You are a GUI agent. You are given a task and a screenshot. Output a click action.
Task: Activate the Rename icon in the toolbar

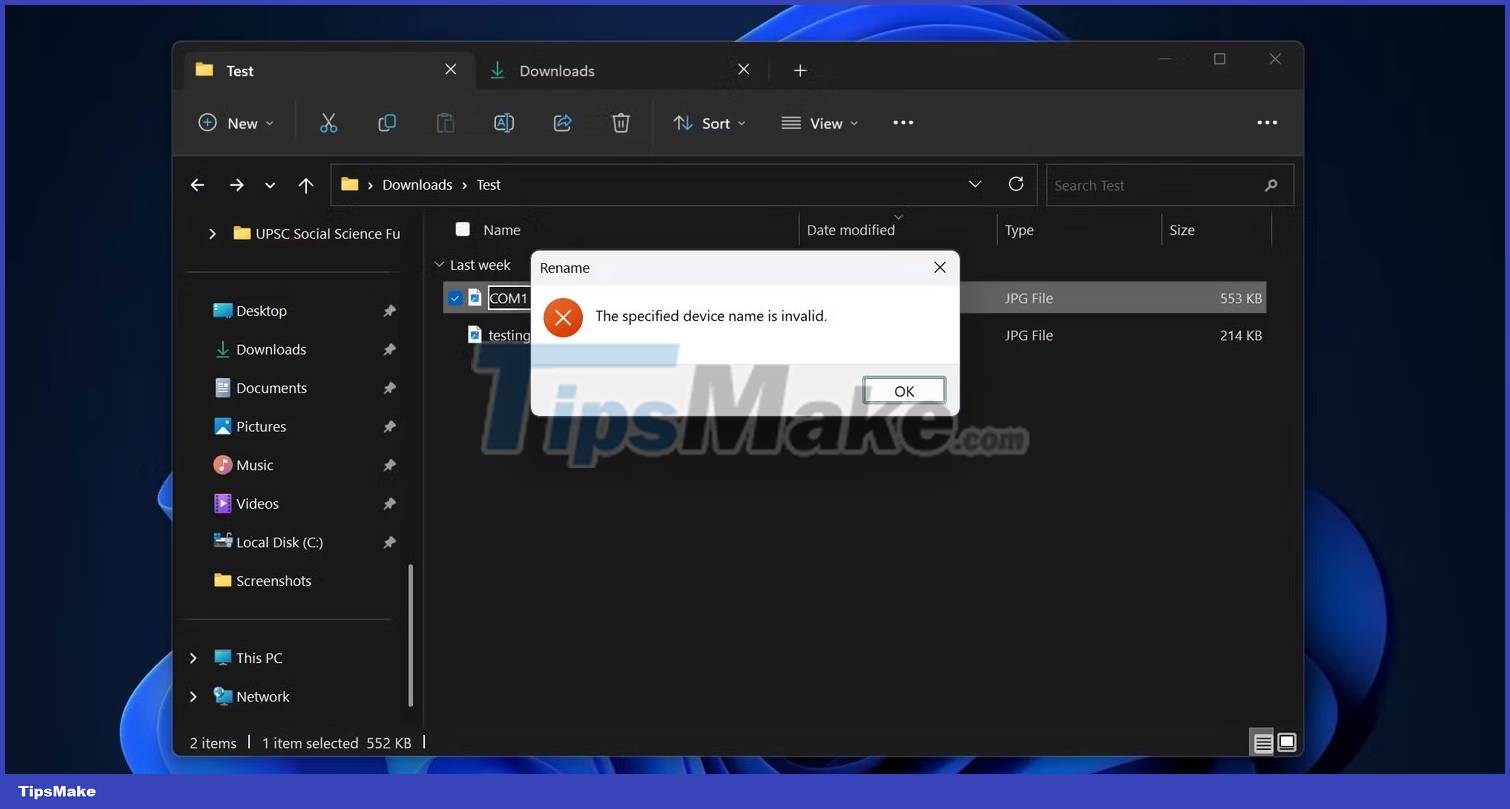pos(503,122)
